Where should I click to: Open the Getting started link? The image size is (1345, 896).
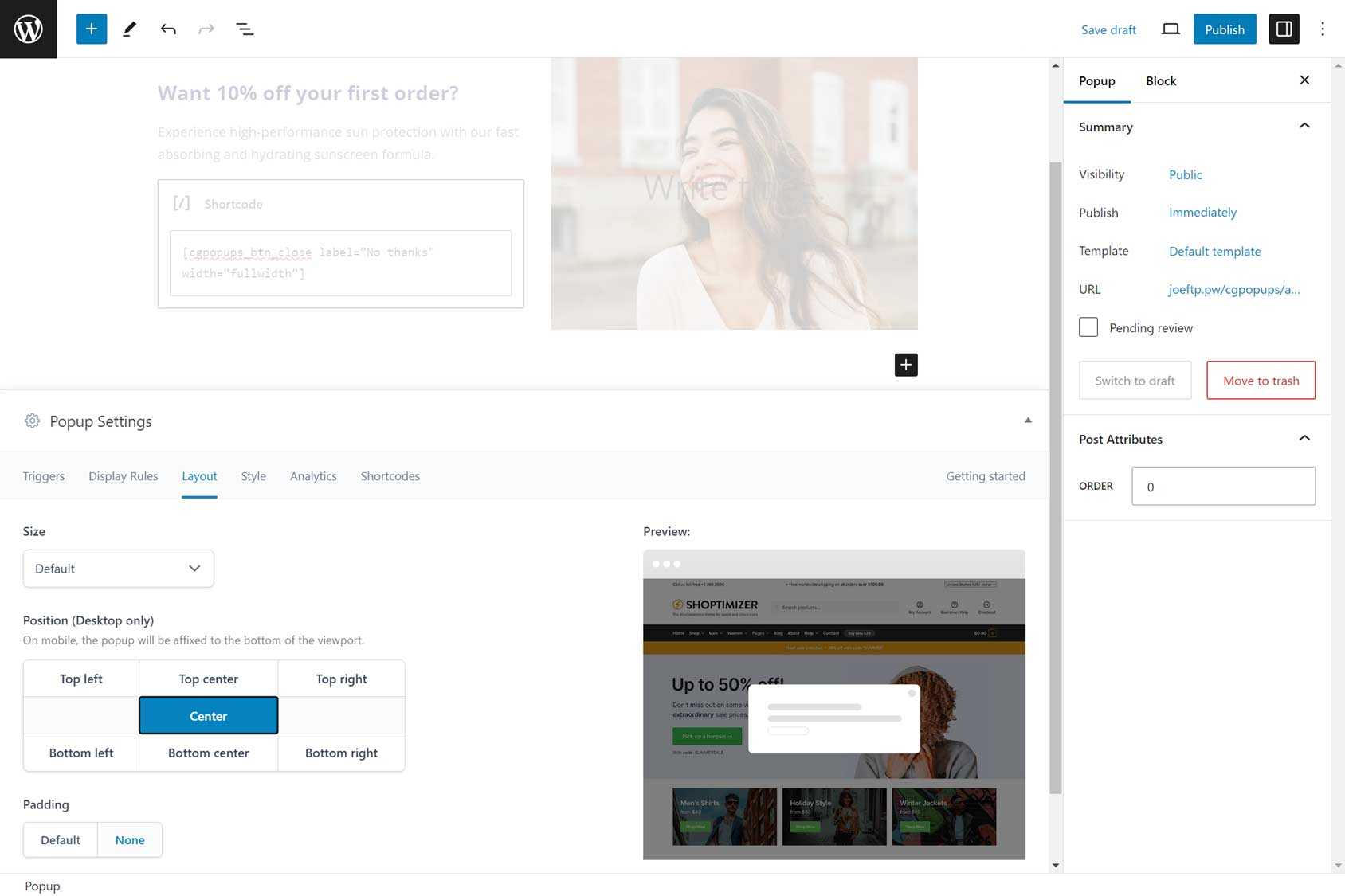[986, 475]
